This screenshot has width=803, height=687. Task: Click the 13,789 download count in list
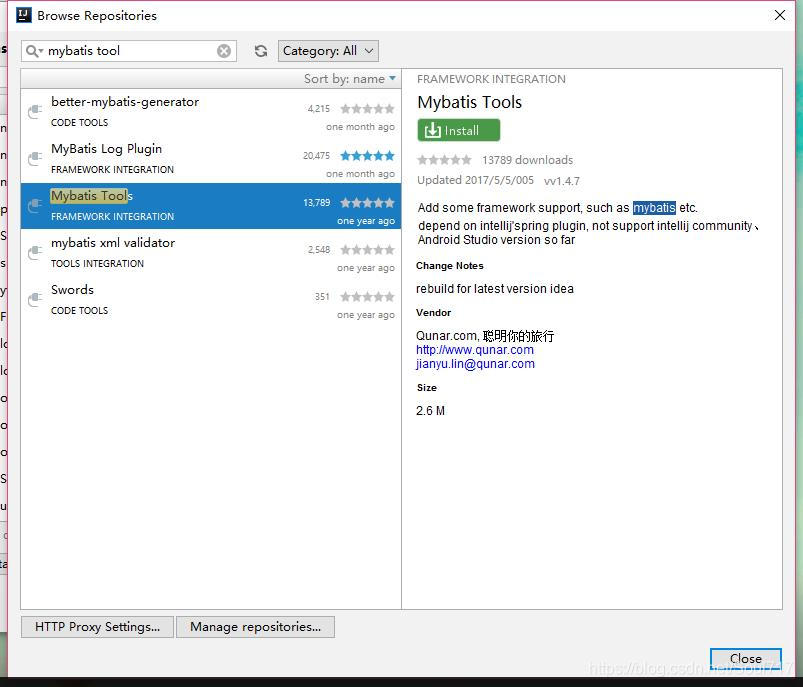tap(316, 203)
